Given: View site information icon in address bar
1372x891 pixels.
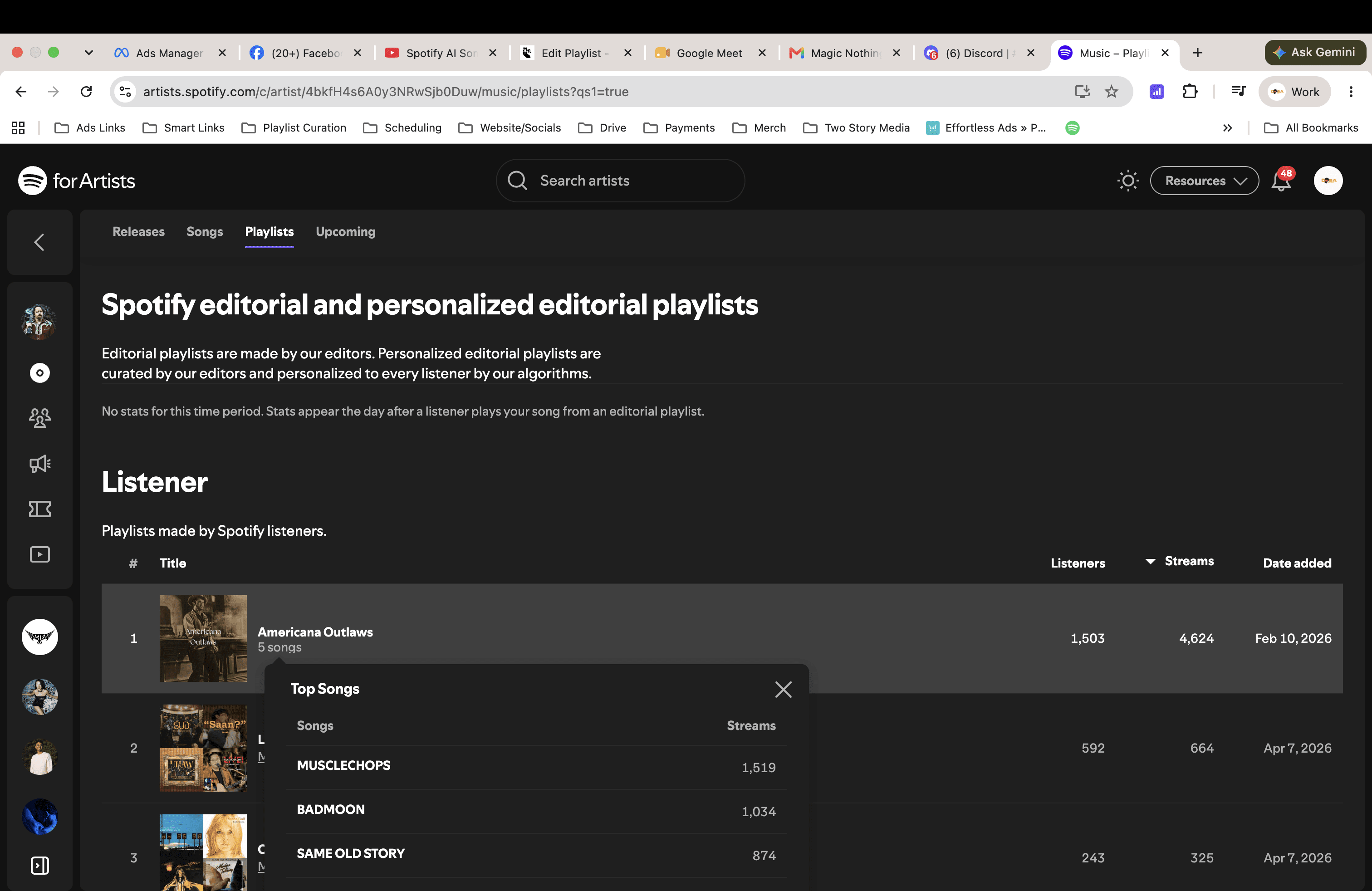Looking at the screenshot, I should [125, 92].
